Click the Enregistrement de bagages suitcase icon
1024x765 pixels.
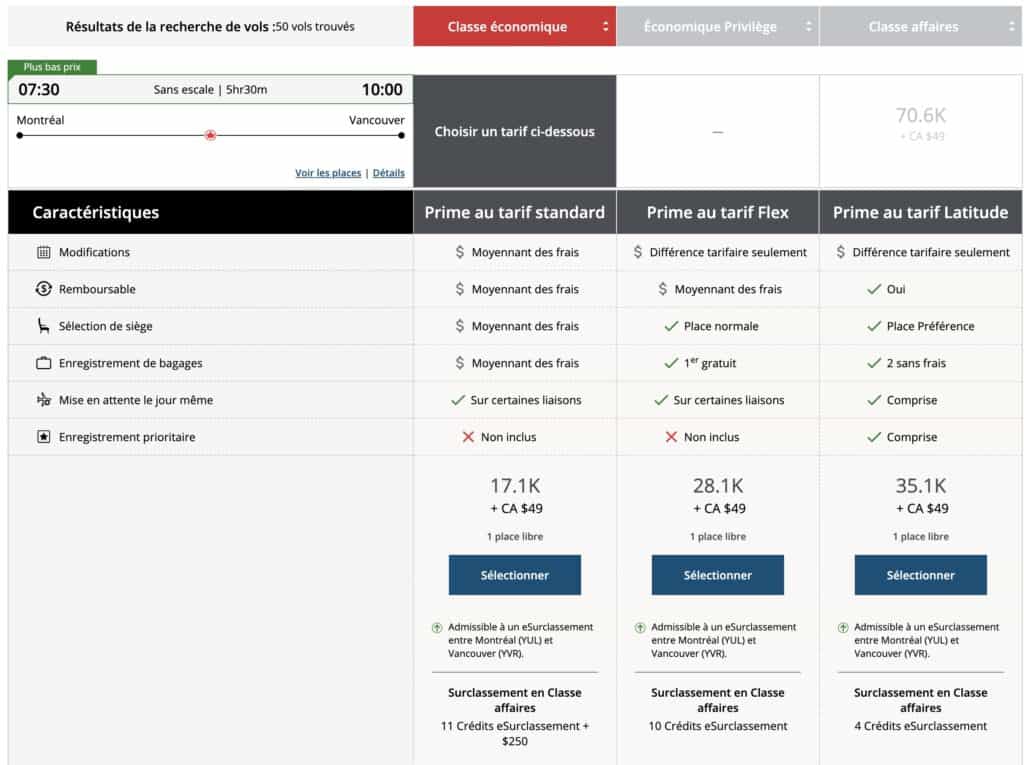point(43,363)
